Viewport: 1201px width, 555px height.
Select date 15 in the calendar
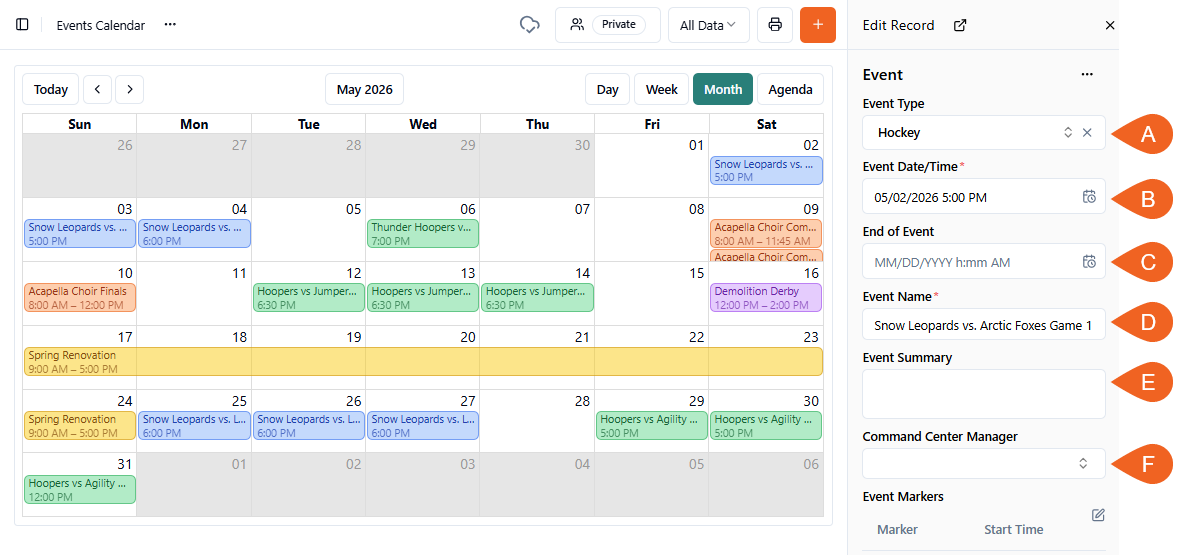[x=697, y=273]
